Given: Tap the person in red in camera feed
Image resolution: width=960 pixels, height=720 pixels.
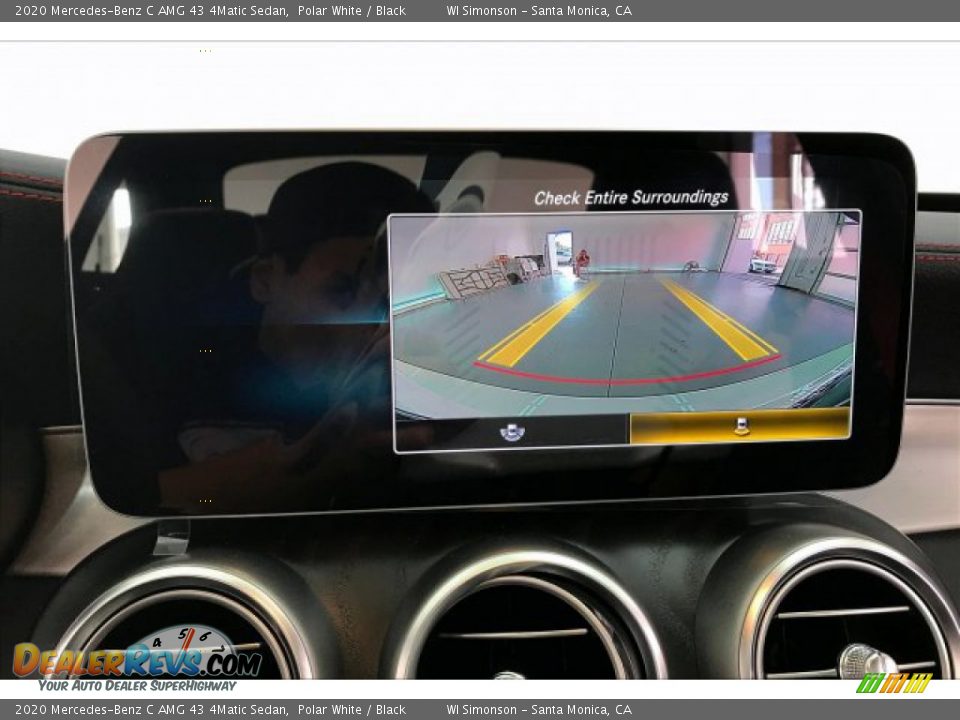Looking at the screenshot, I should [x=582, y=262].
